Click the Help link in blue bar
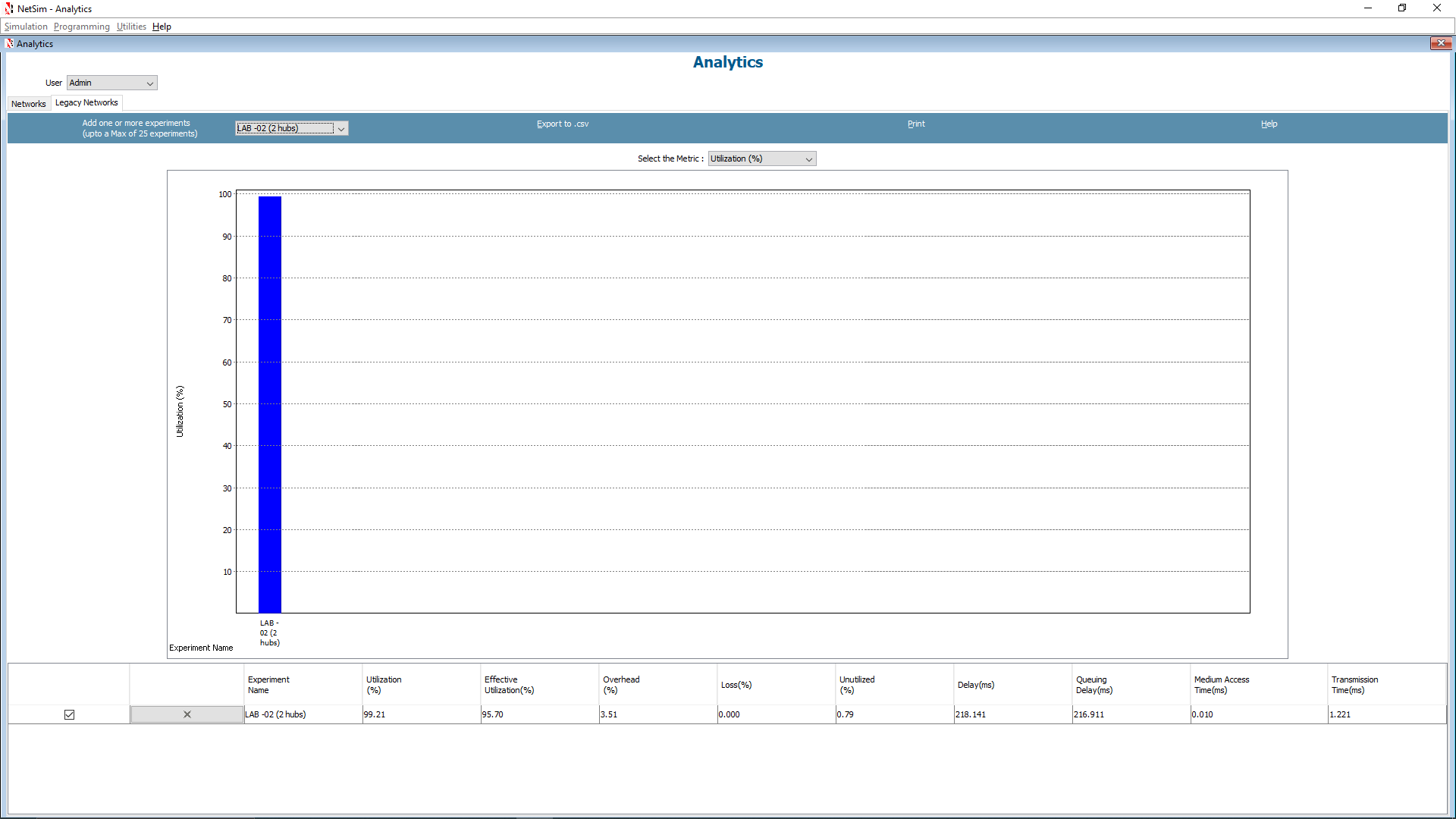Screen dimensions: 1456x819 point(1269,124)
